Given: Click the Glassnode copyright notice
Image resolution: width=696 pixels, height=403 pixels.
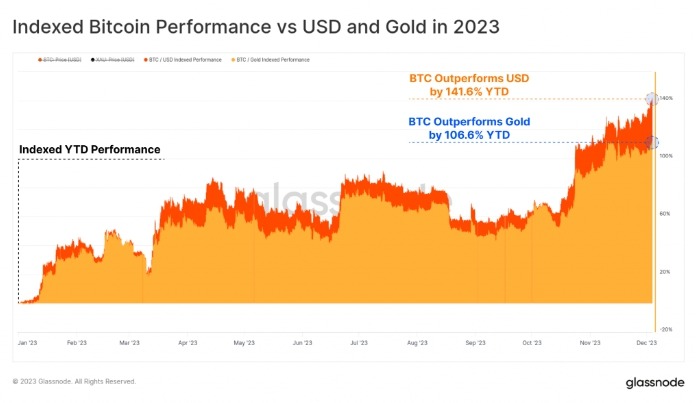Looking at the screenshot, I should 74,381.
